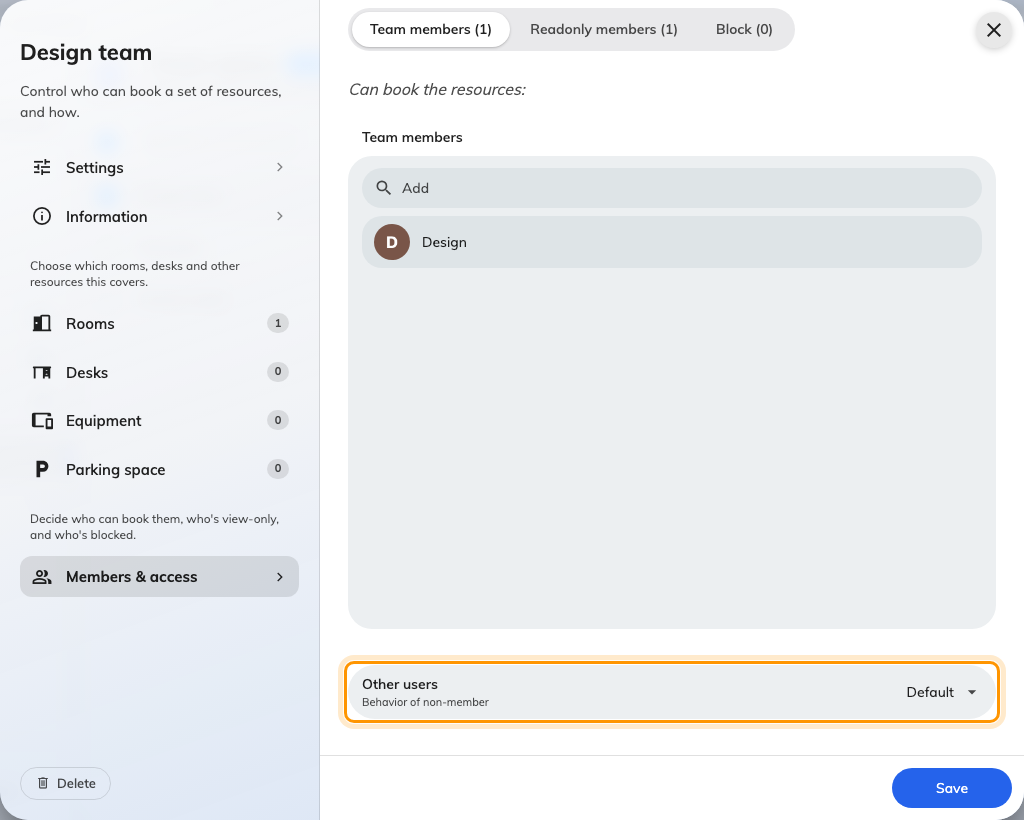This screenshot has height=820, width=1024.
Task: Click the Settings sliders icon
Action: 42,168
